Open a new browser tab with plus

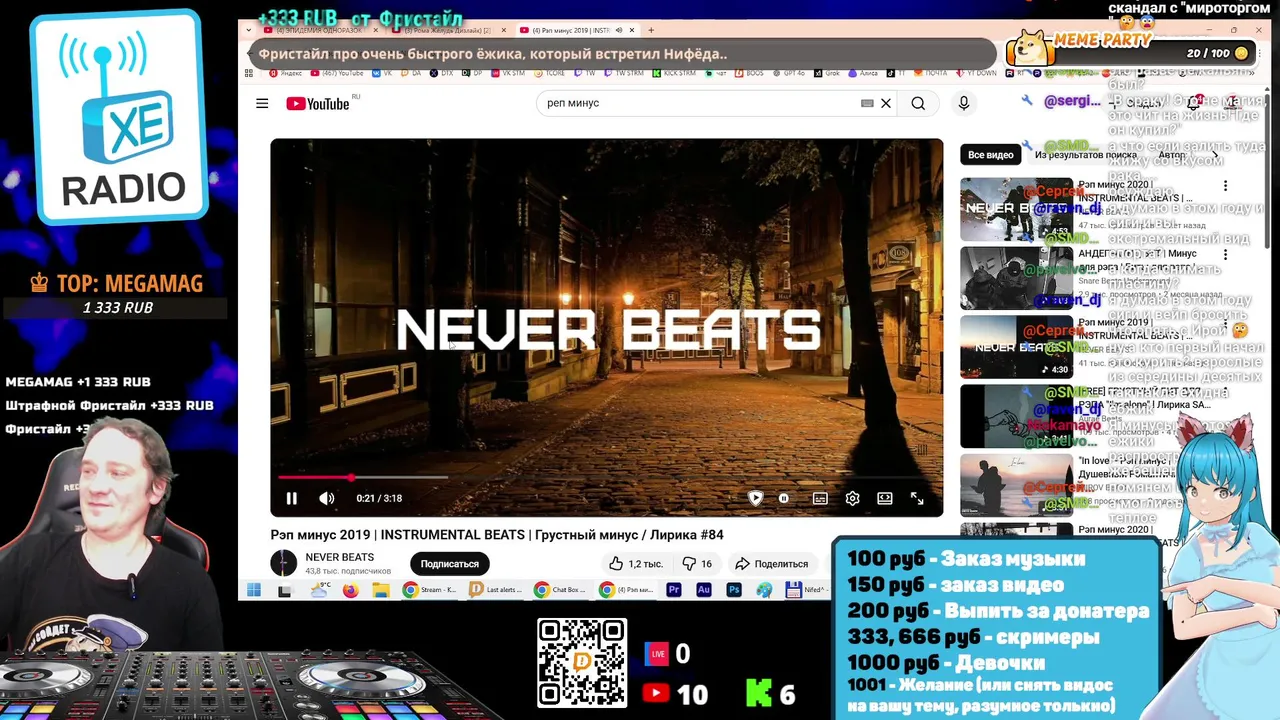click(650, 30)
